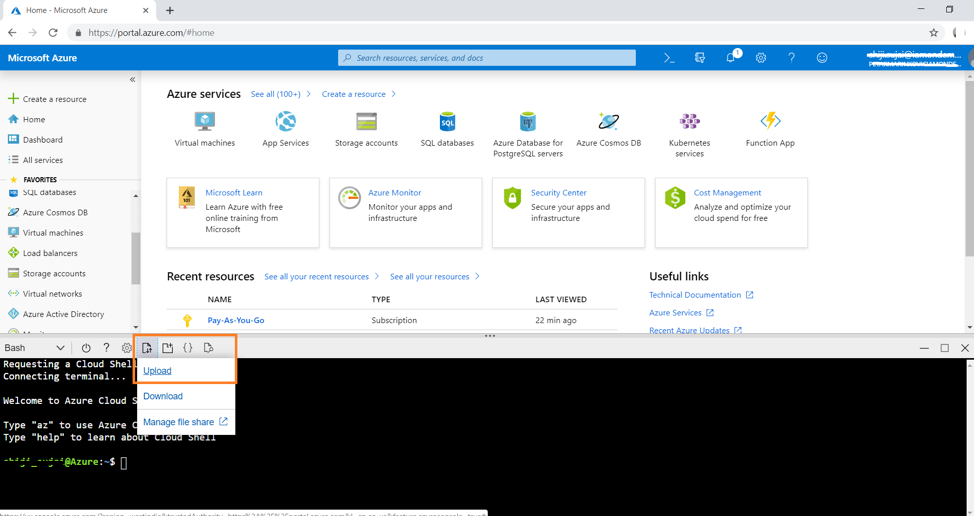
Task: Open Cloud Shell settings gear icon
Action: point(126,348)
